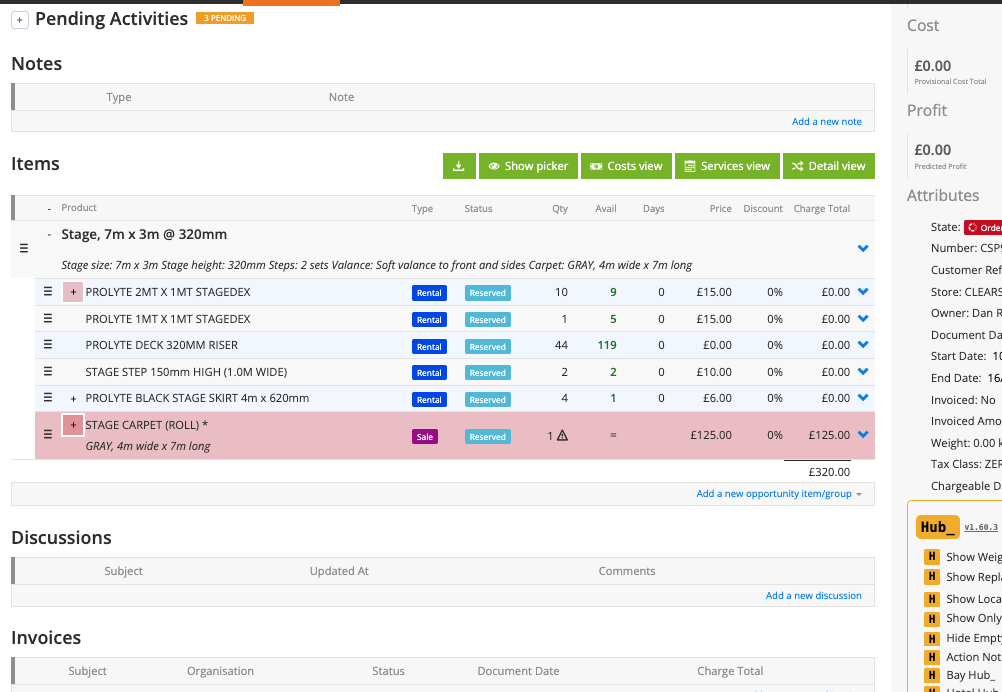Click the Charge Total header in Items table
1002x692 pixels.
pos(822,208)
